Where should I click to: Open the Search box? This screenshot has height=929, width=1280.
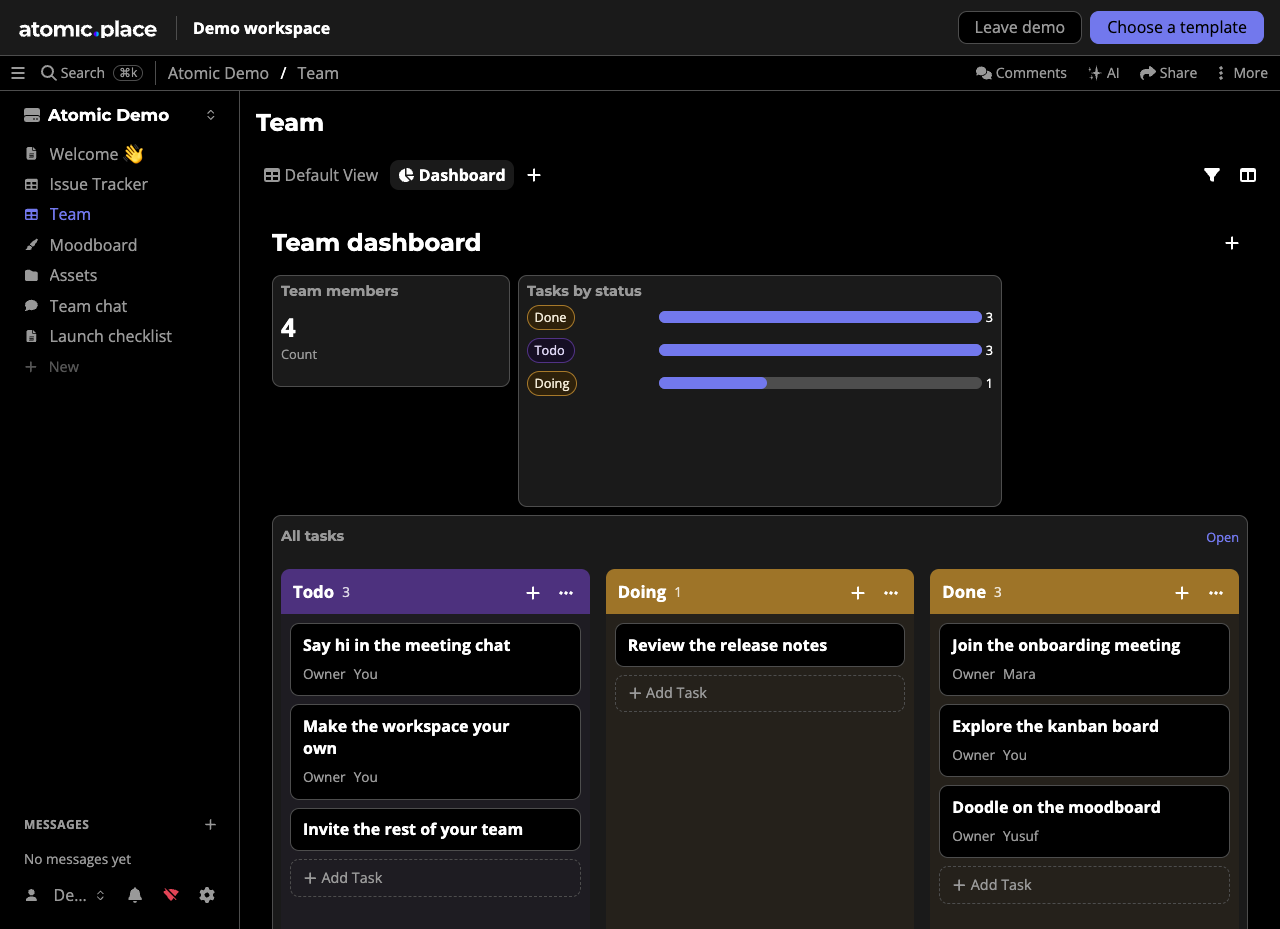coord(92,73)
